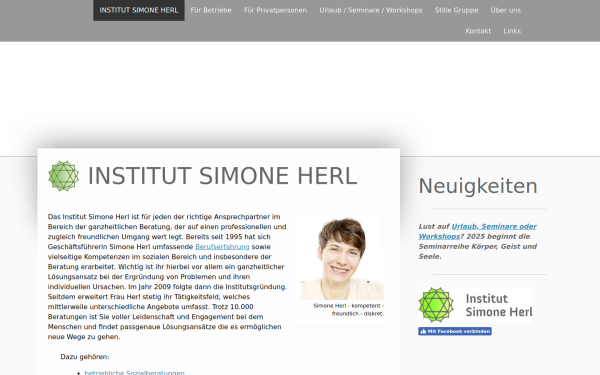Open the Urlaub, Seminare oder Workshops link
This screenshot has height=375, width=600.
coord(478,232)
